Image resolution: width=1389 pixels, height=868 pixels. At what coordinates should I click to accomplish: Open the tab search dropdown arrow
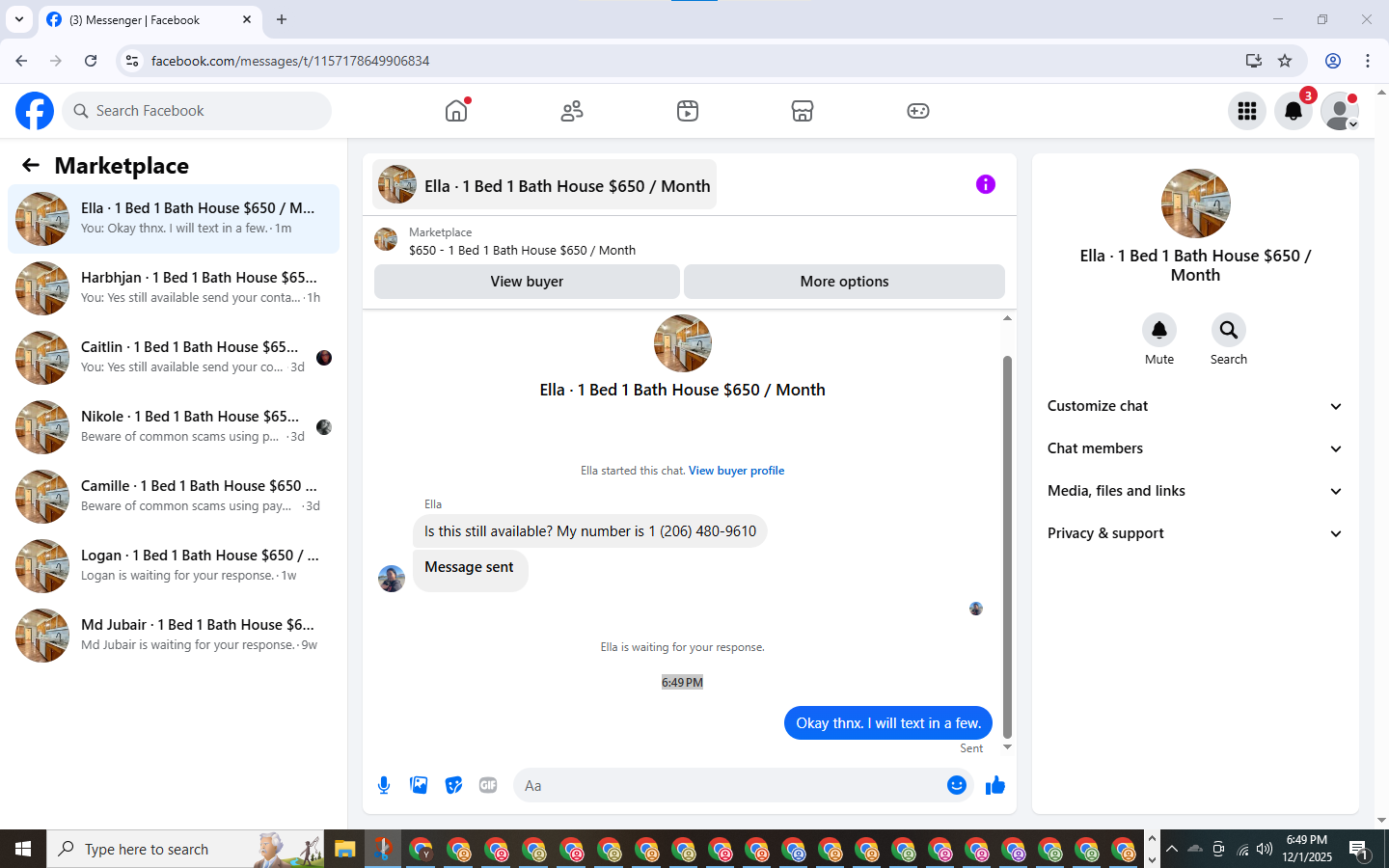(x=19, y=19)
